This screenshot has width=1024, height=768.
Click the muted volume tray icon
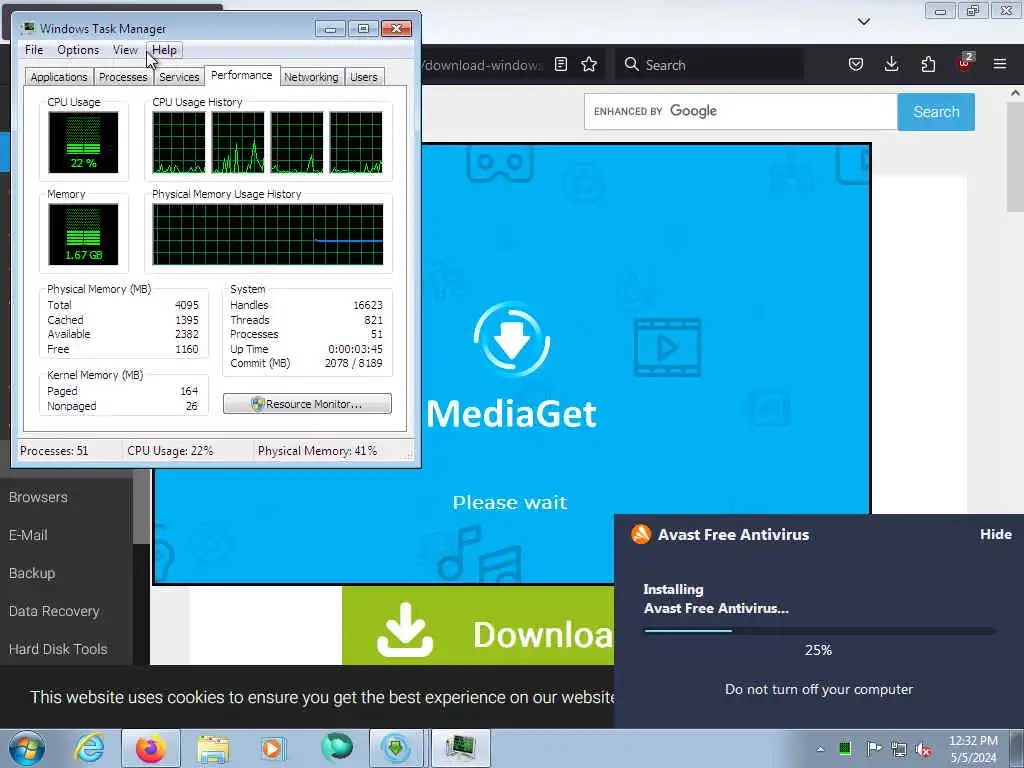pyautogui.click(x=923, y=749)
